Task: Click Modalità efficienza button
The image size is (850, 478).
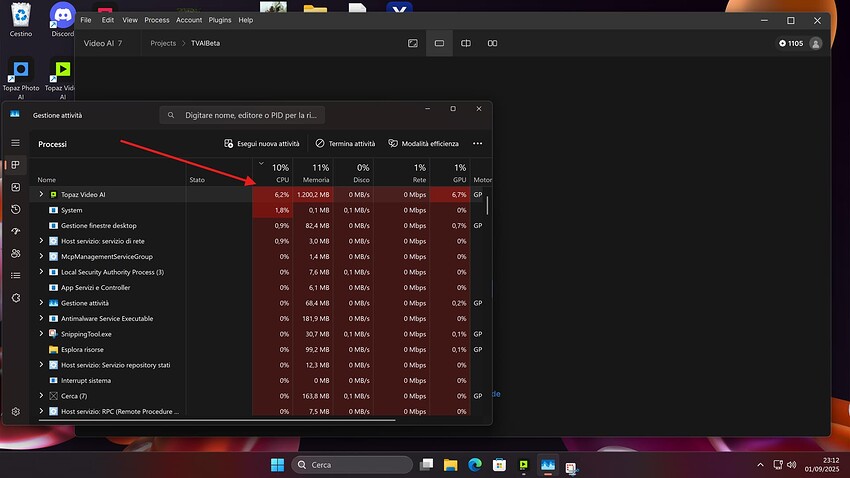Action: (423, 144)
